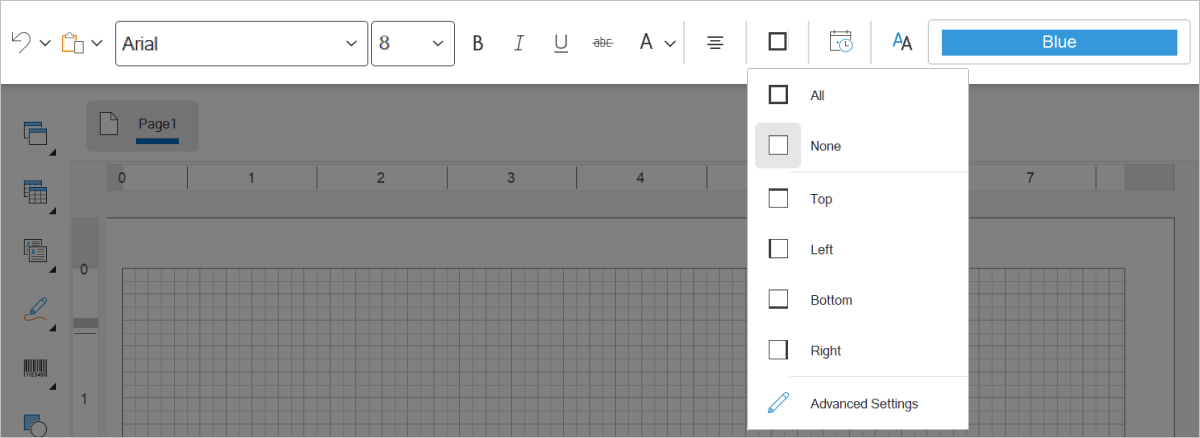Click the text alignment center icon
The image size is (1200, 438).
pyautogui.click(x=715, y=42)
